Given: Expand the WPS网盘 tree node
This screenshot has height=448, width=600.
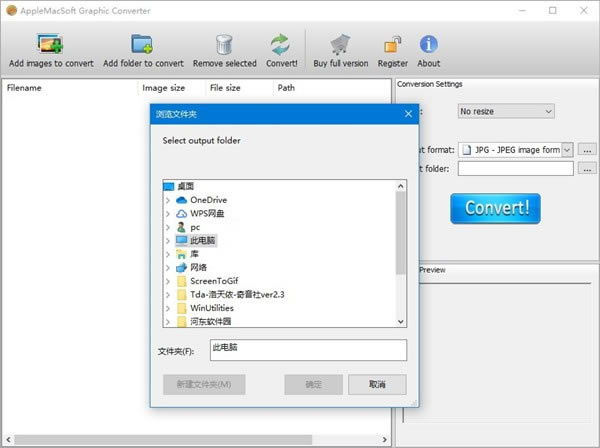Looking at the screenshot, I should point(168,214).
